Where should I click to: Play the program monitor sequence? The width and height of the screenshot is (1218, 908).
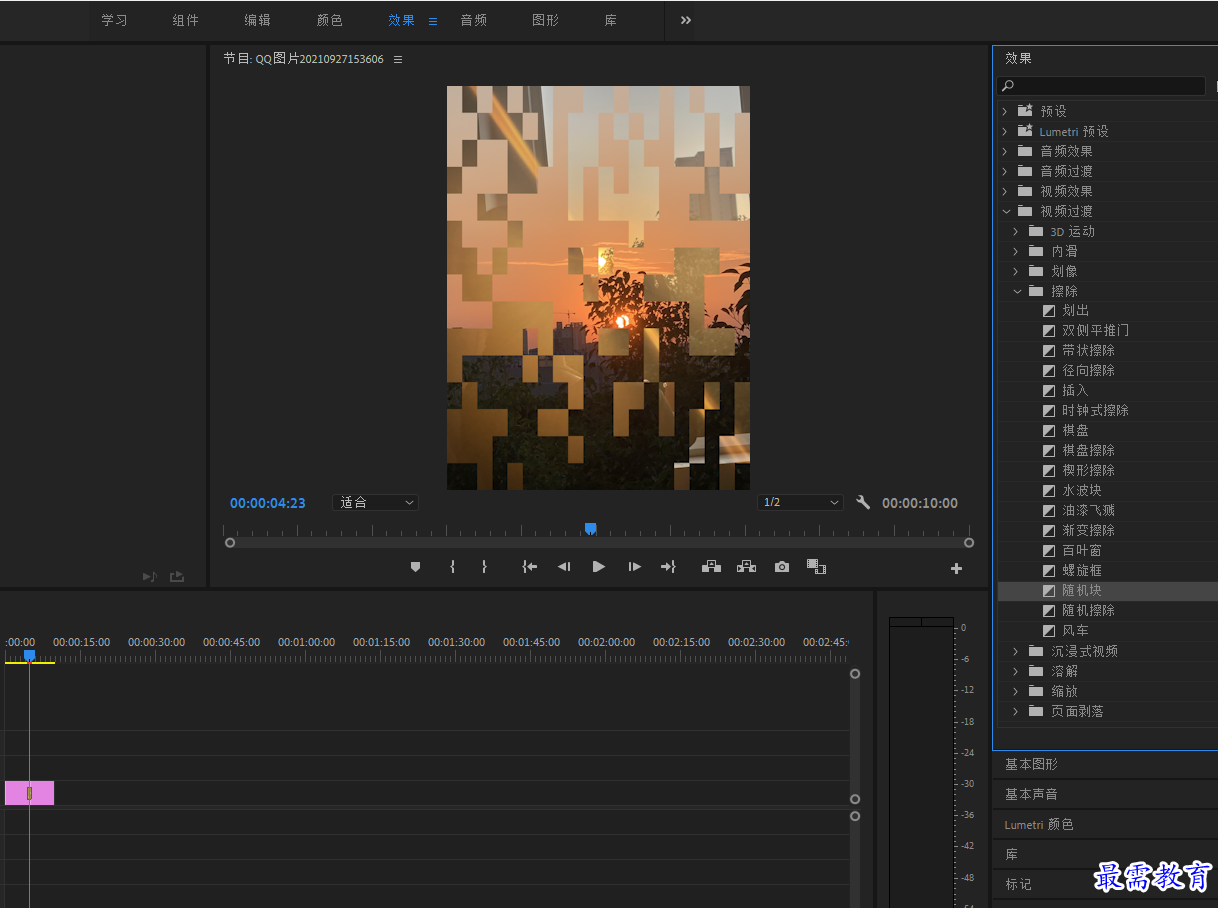click(599, 567)
